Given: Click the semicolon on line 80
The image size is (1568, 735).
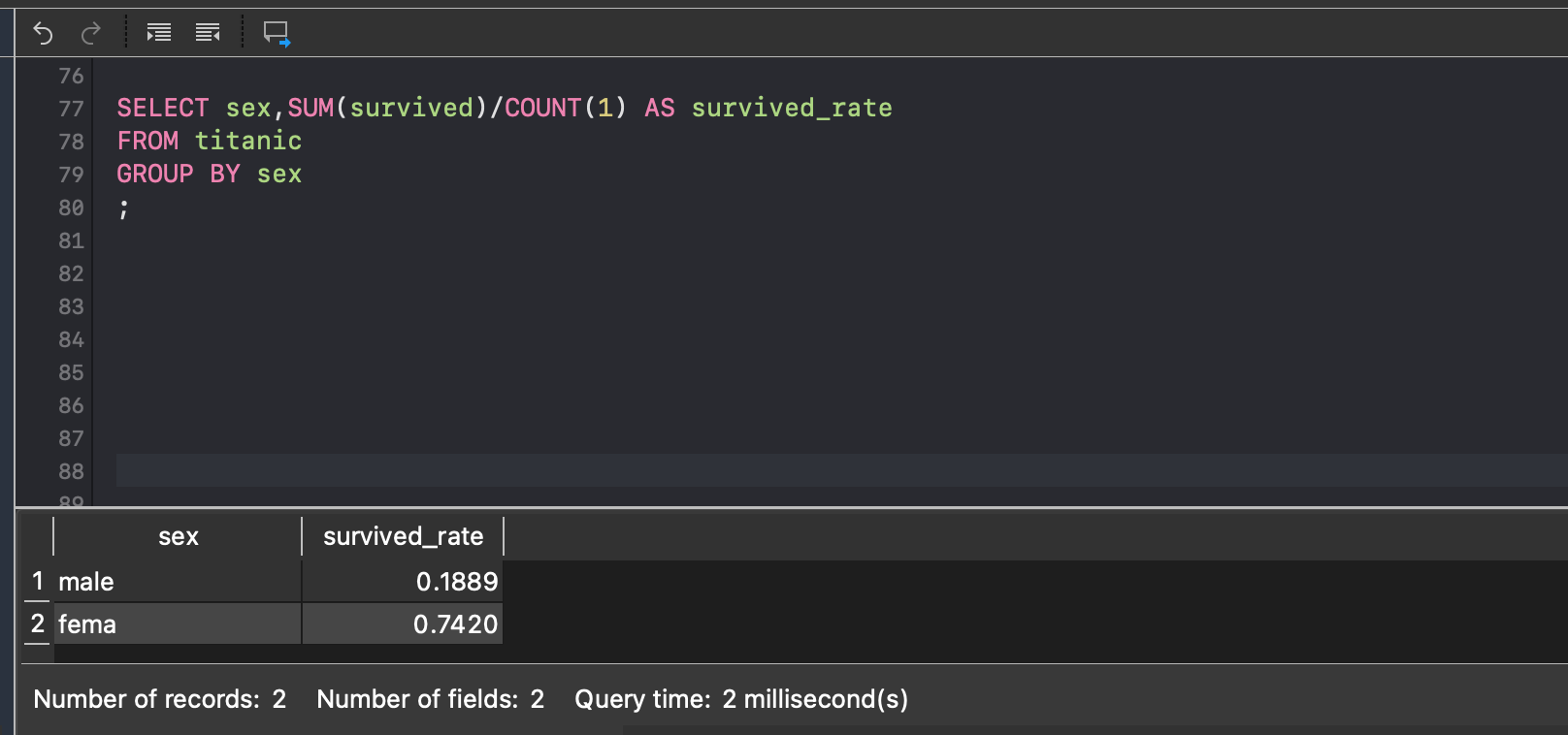Looking at the screenshot, I should 123,208.
